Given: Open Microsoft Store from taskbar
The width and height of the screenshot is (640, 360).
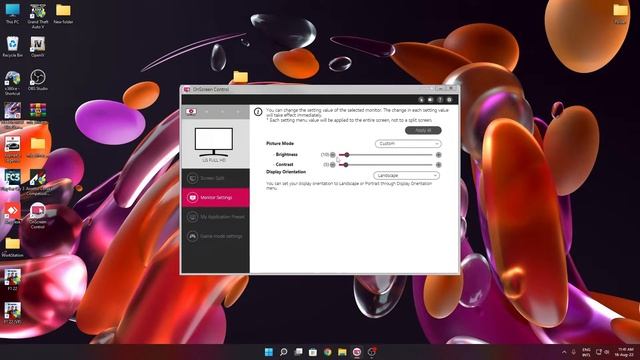Looking at the screenshot, I should [313, 352].
